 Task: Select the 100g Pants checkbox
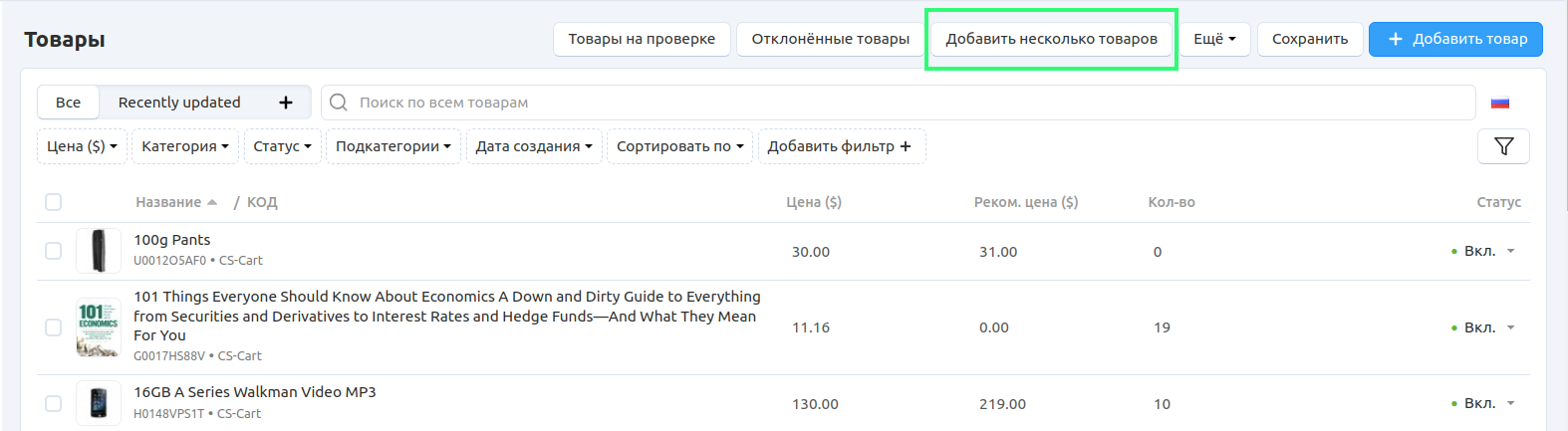54,251
